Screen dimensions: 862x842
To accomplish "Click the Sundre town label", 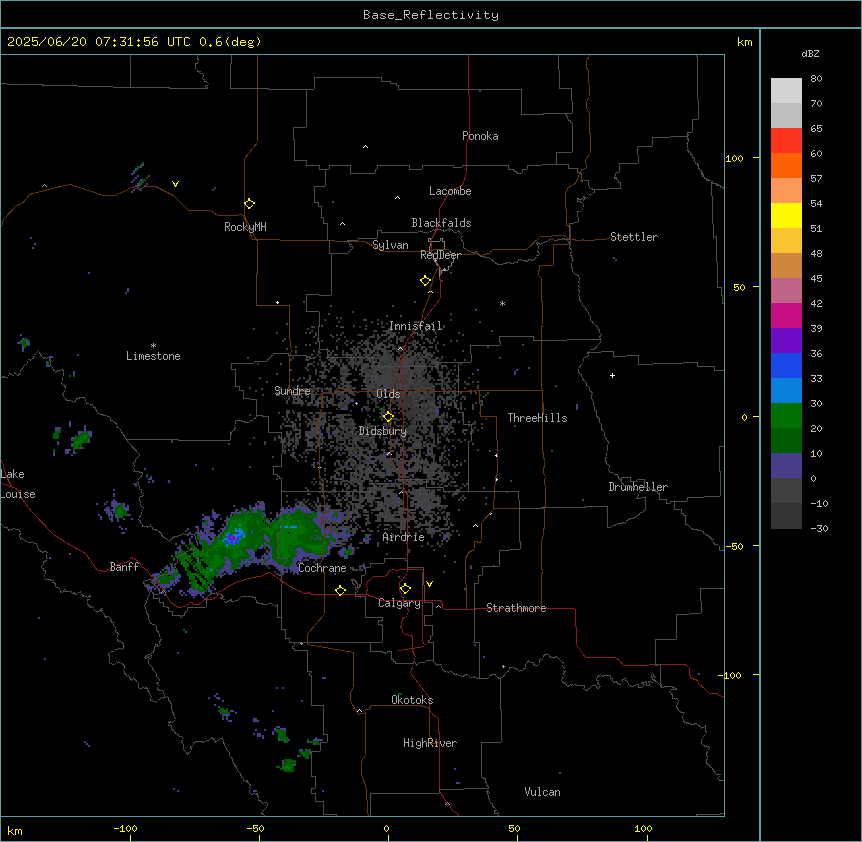I will click(x=292, y=391).
